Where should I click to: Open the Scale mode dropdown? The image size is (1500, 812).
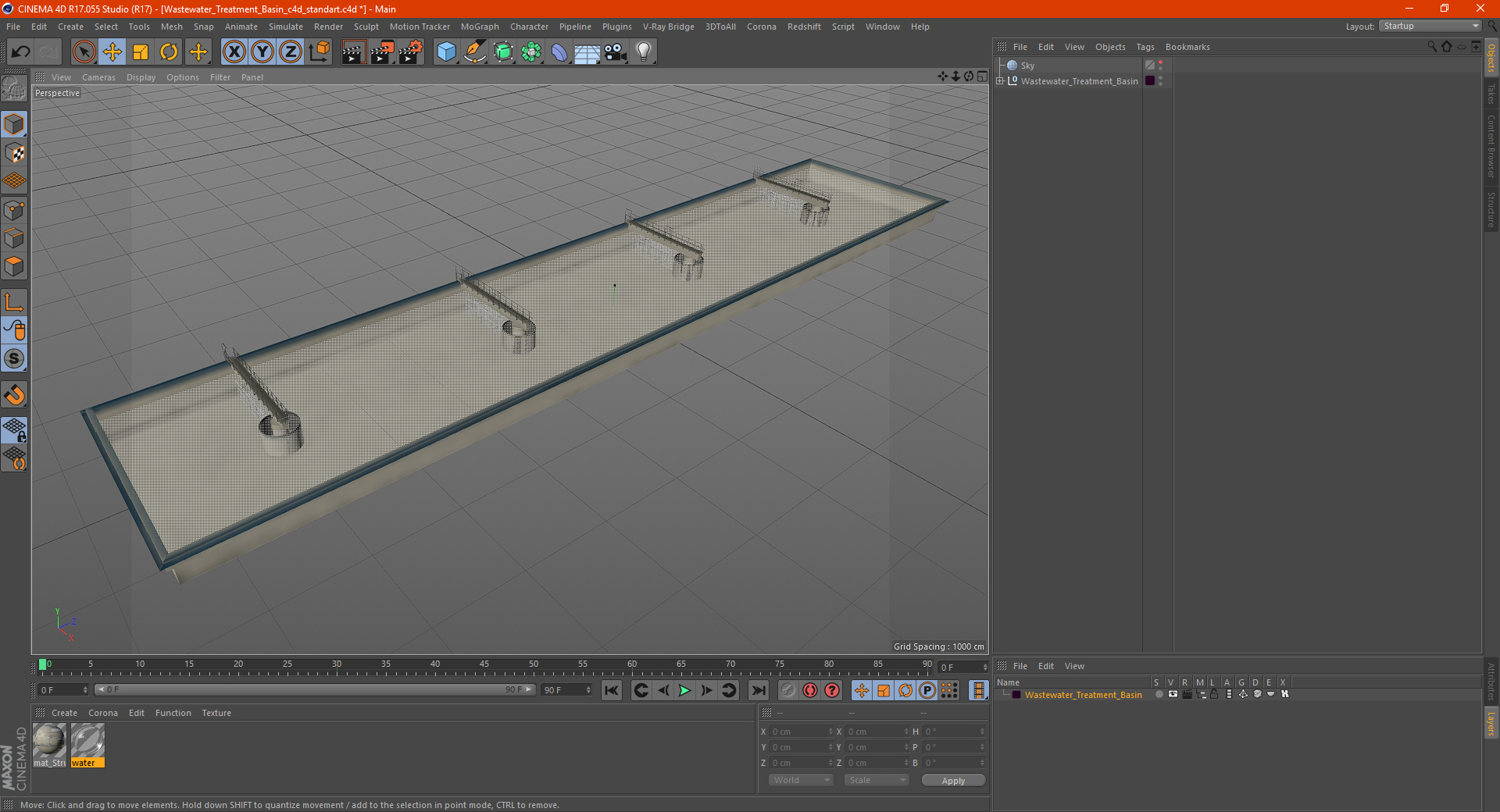[877, 780]
